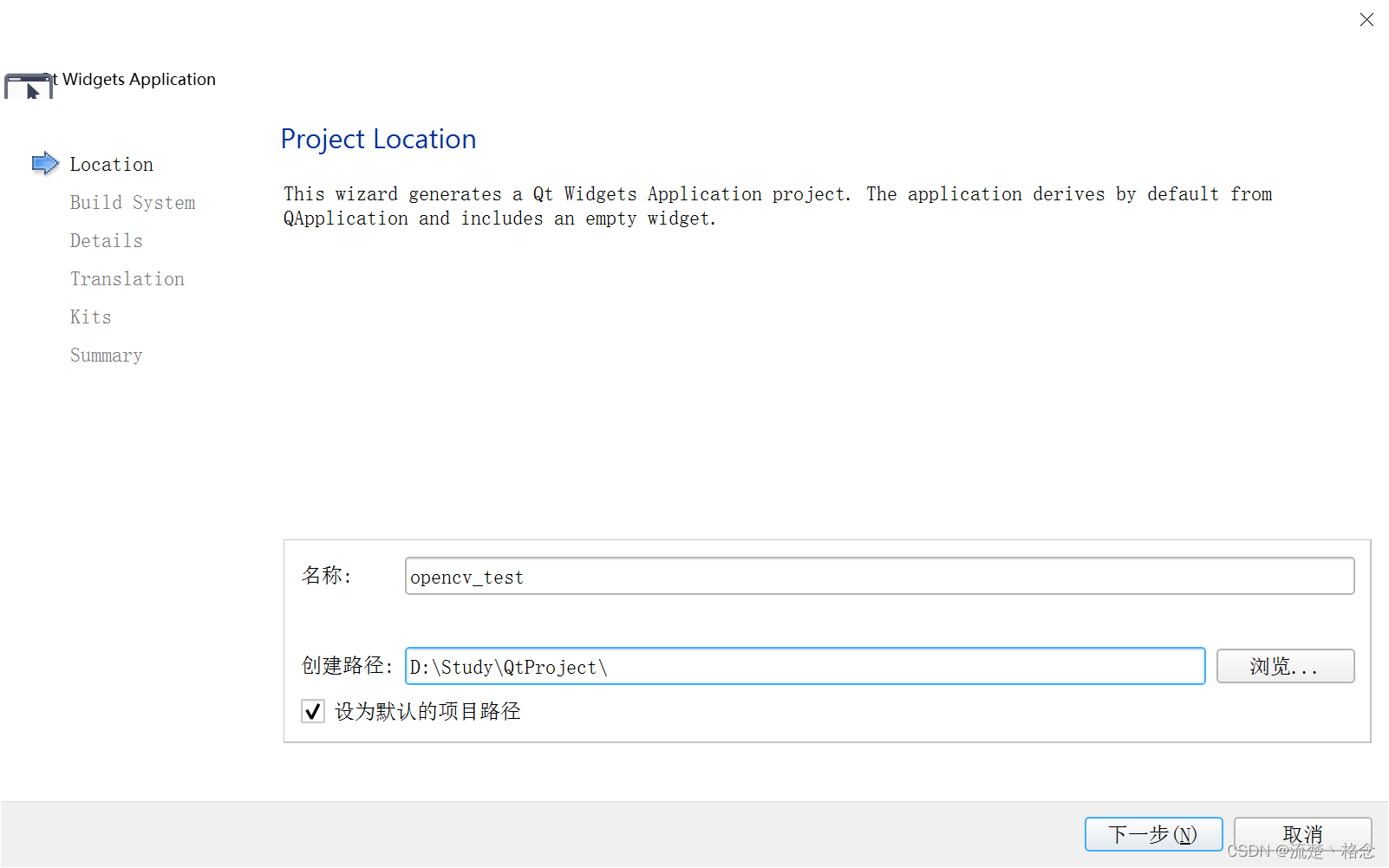Click the blue arrow beside Location

click(x=45, y=163)
